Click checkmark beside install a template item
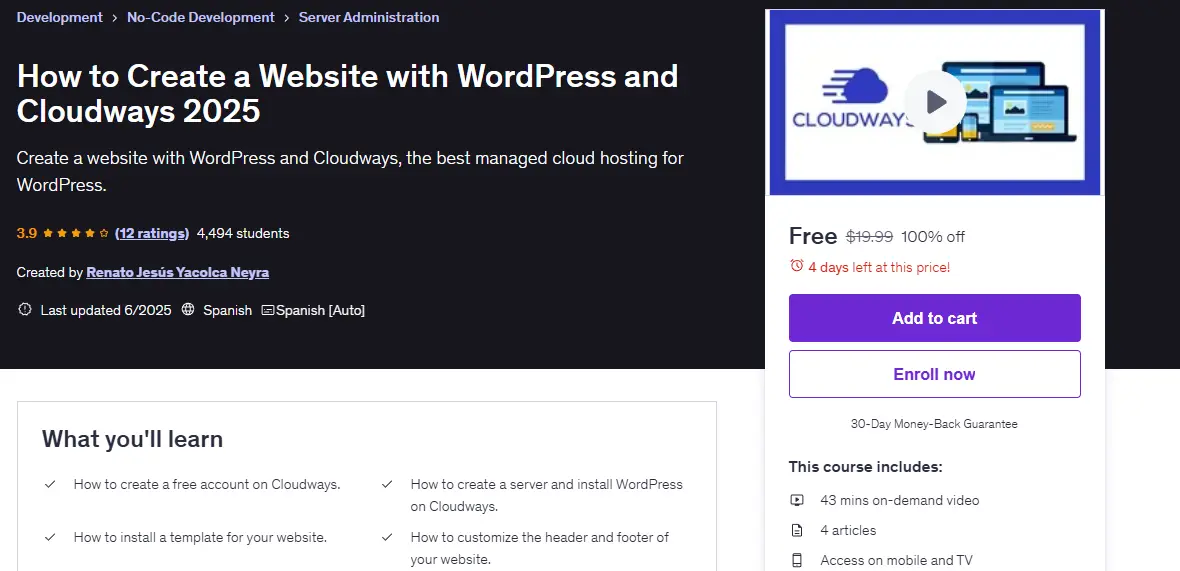 point(50,537)
